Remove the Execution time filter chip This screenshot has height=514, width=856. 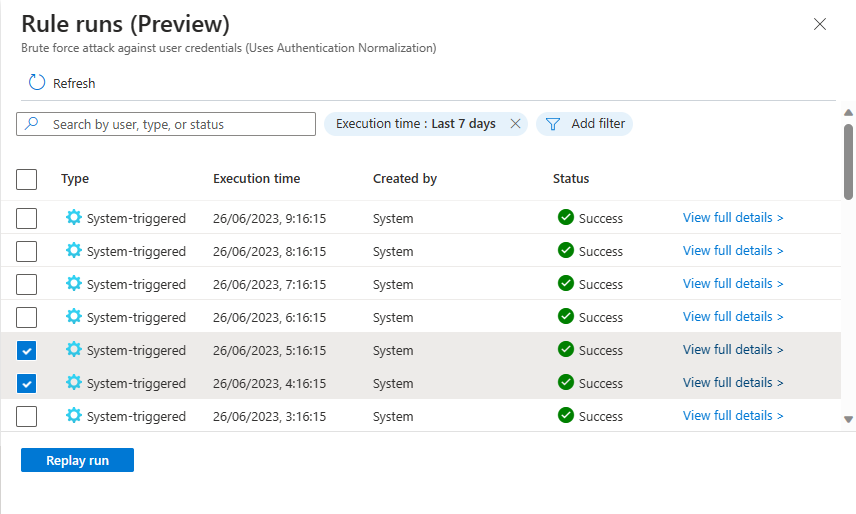tap(515, 124)
